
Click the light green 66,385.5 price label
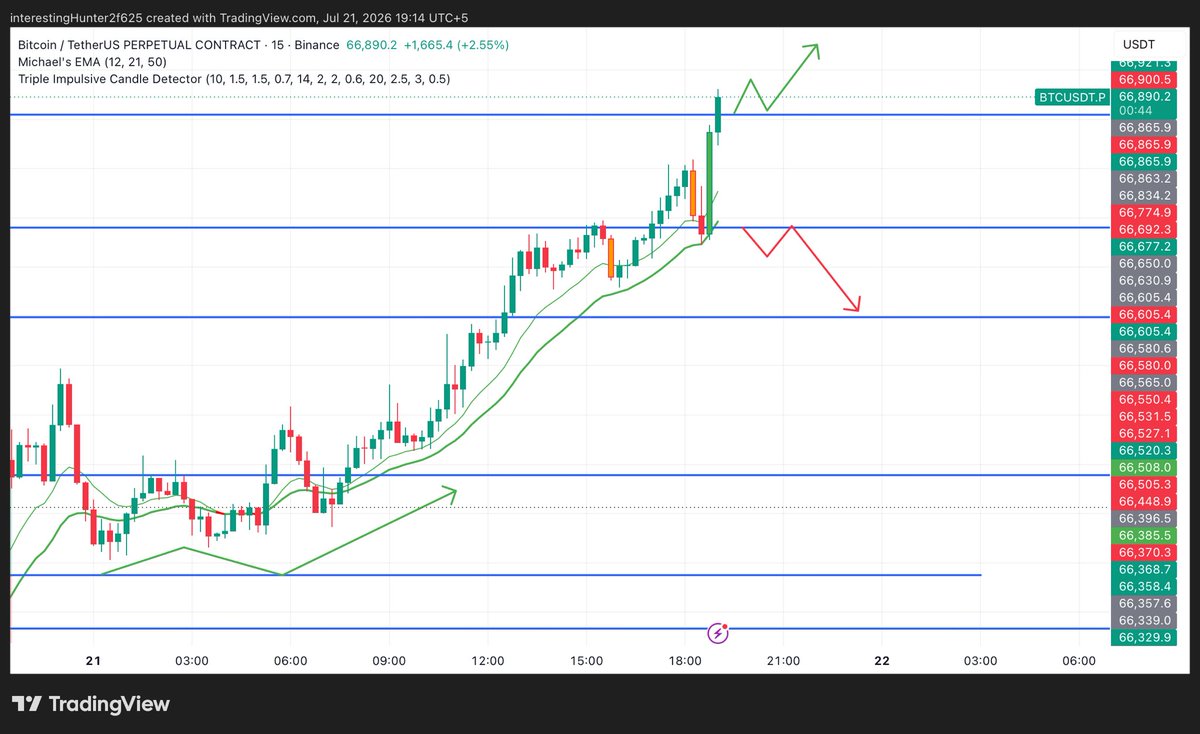1145,535
